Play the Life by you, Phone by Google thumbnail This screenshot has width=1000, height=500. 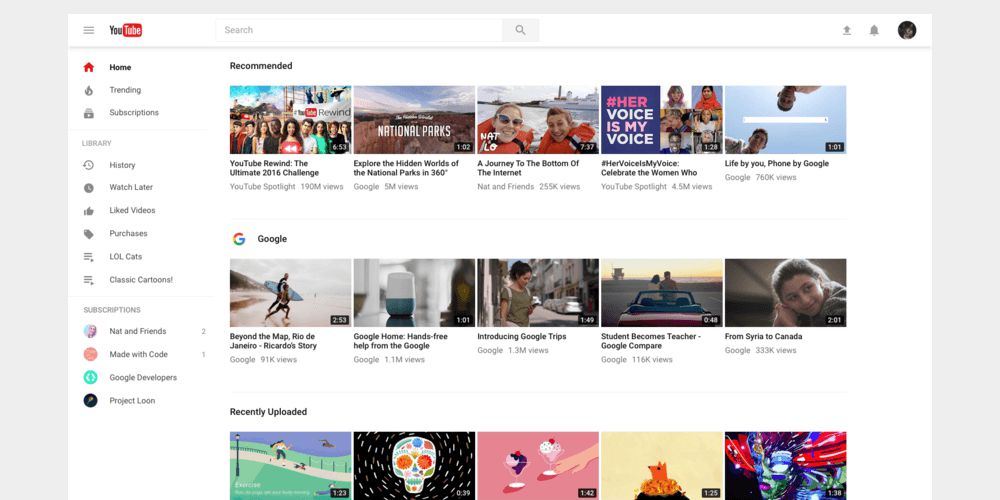[785, 120]
